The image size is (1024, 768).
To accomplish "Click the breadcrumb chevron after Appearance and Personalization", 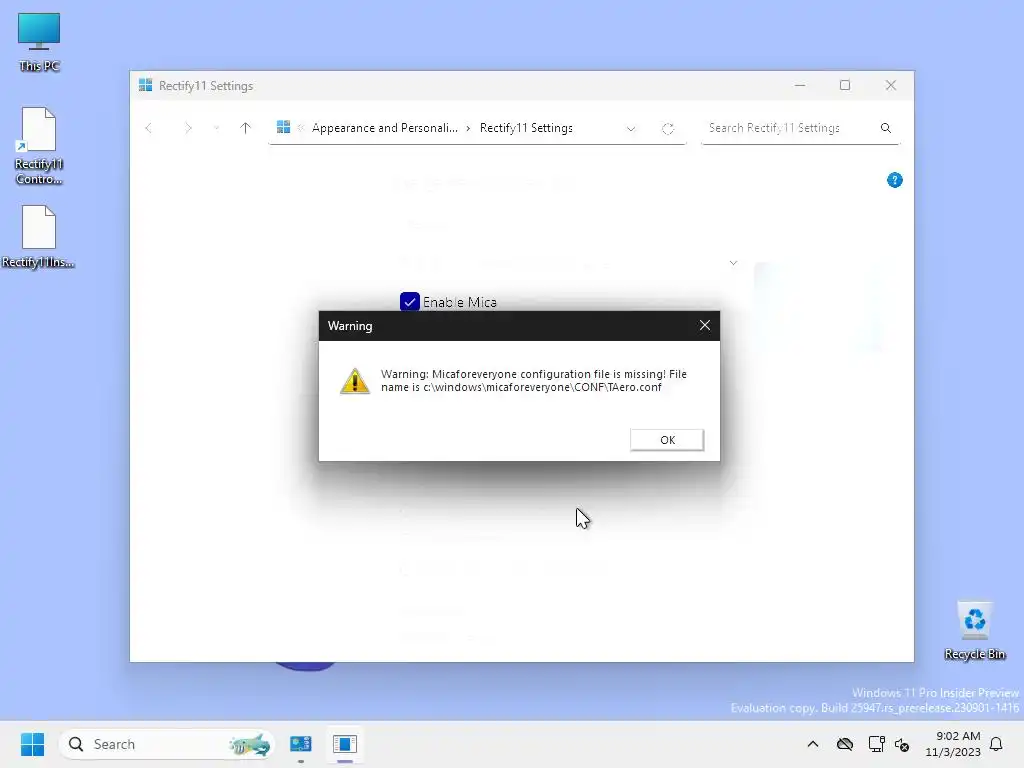I will pyautogui.click(x=468, y=129).
